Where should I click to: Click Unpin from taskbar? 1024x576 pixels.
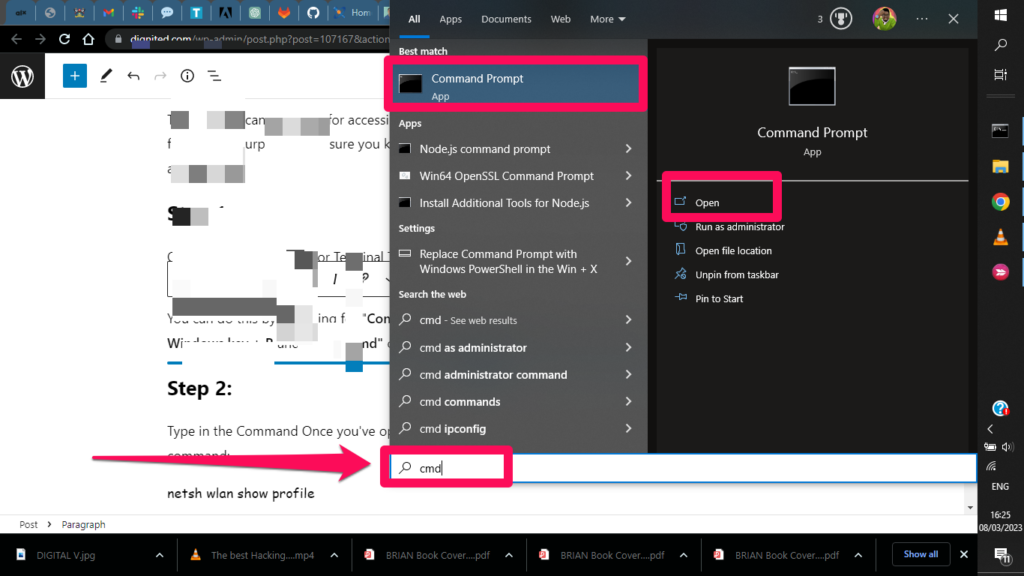737,275
